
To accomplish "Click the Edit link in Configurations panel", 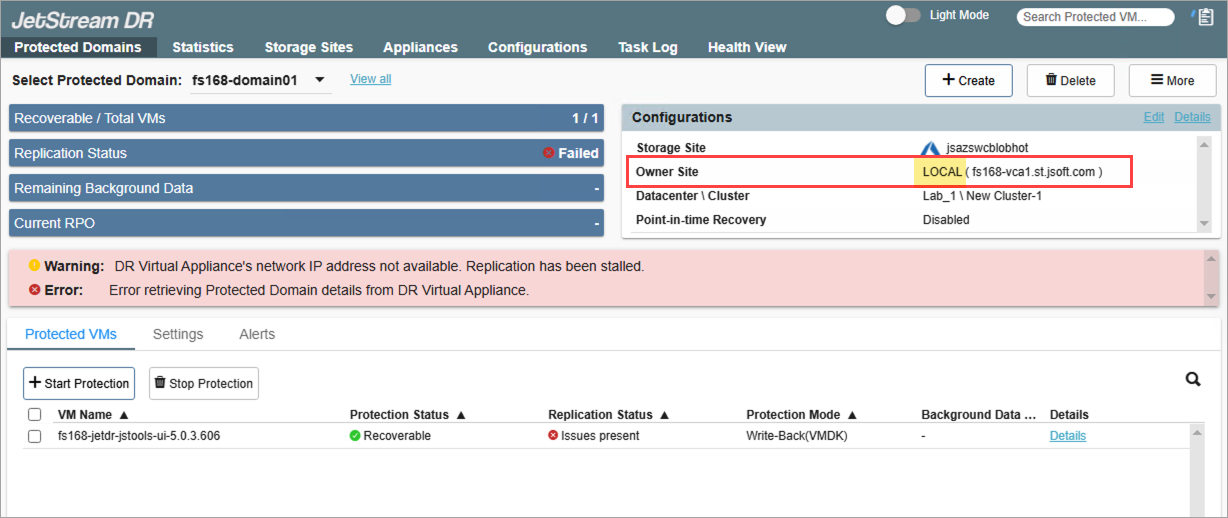I will pos(1153,117).
